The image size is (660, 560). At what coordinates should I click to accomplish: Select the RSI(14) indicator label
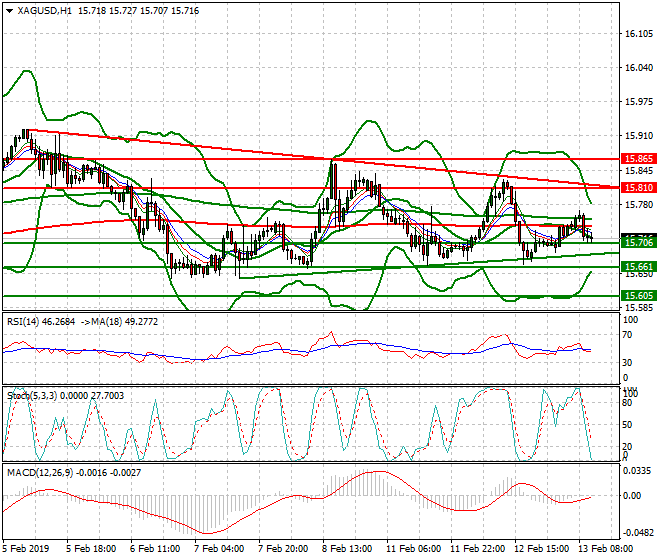coord(23,322)
